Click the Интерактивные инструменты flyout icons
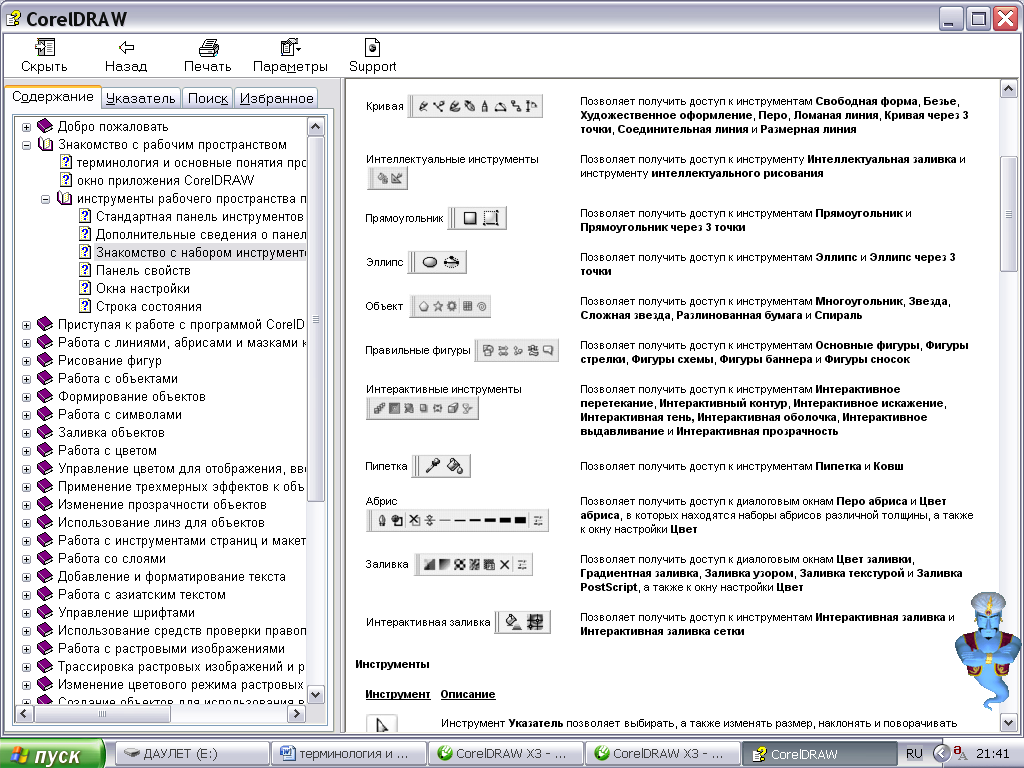 tap(423, 409)
